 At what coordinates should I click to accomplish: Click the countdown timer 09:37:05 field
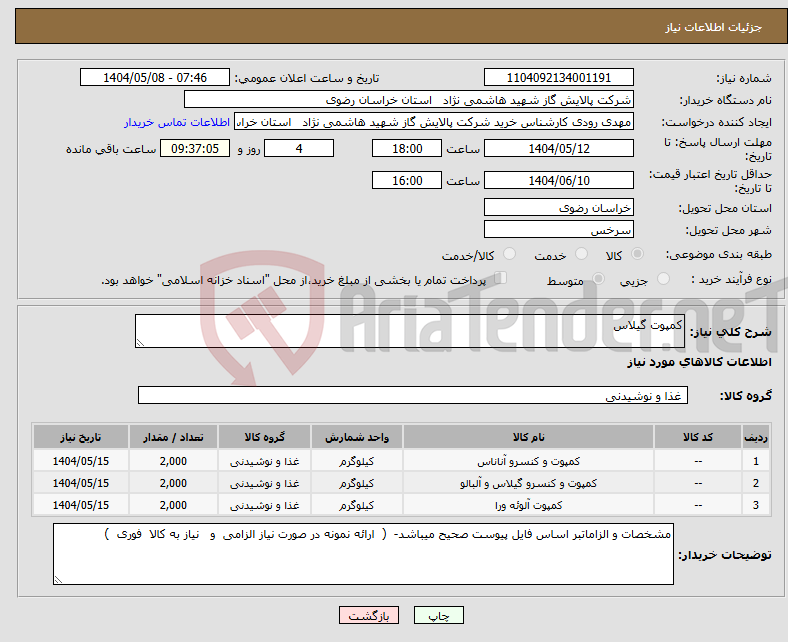coord(195,148)
